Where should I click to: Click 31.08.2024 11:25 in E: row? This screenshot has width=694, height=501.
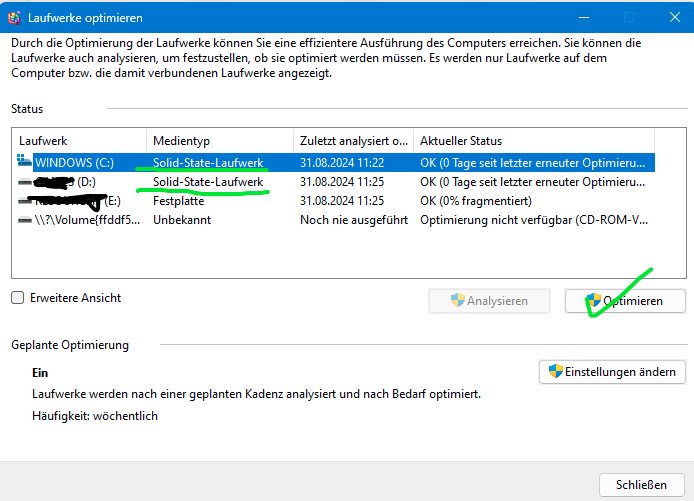tap(342, 201)
